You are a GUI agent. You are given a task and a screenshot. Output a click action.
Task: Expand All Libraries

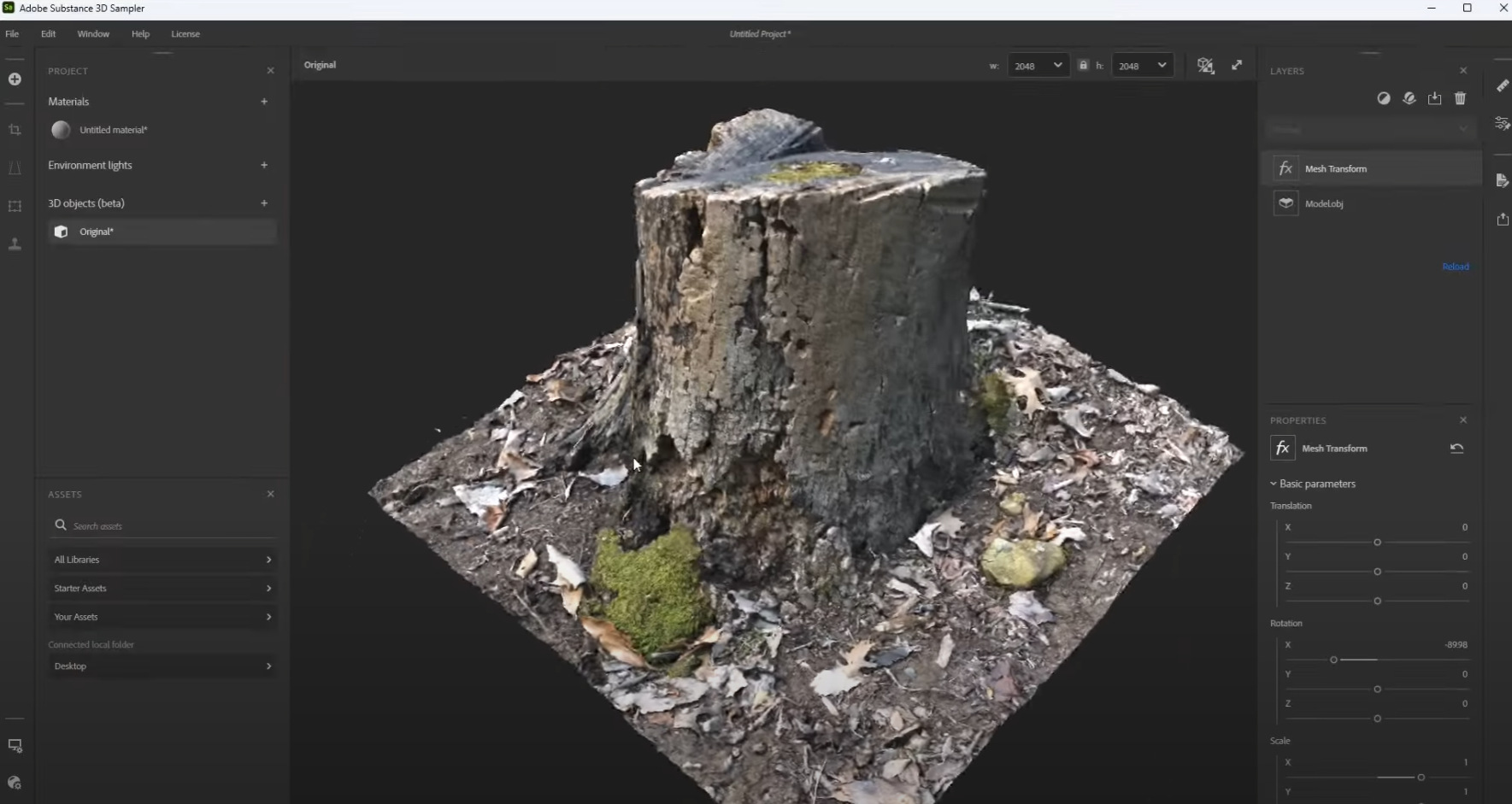point(162,560)
